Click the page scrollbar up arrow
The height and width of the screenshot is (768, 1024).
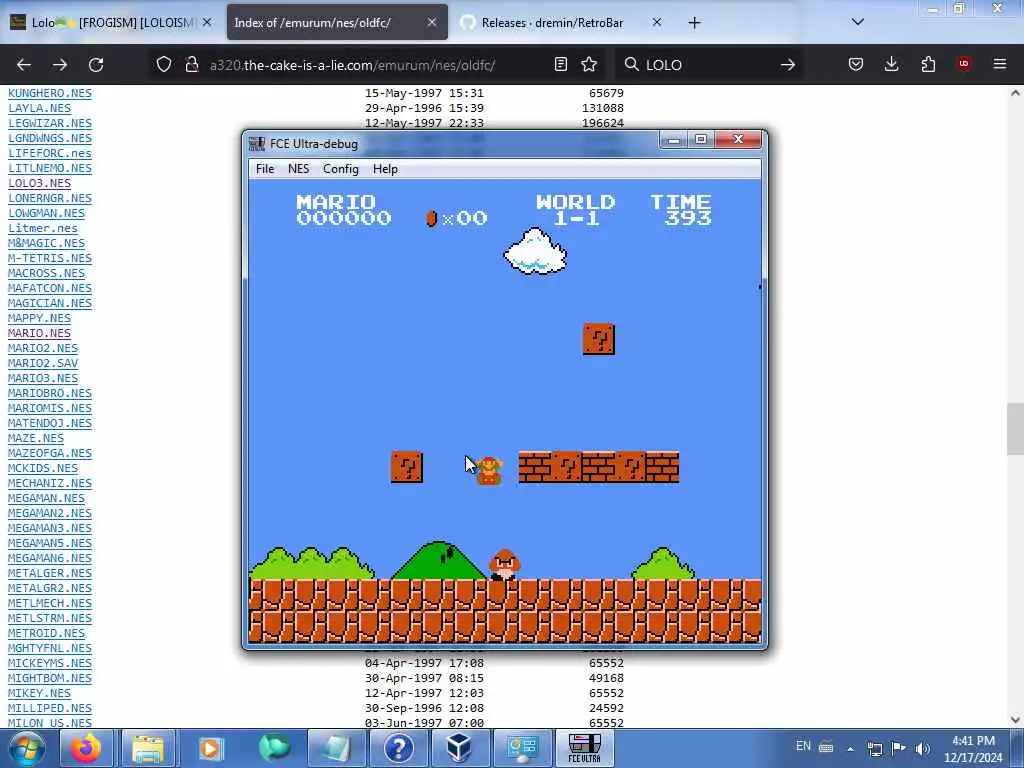coord(1015,93)
